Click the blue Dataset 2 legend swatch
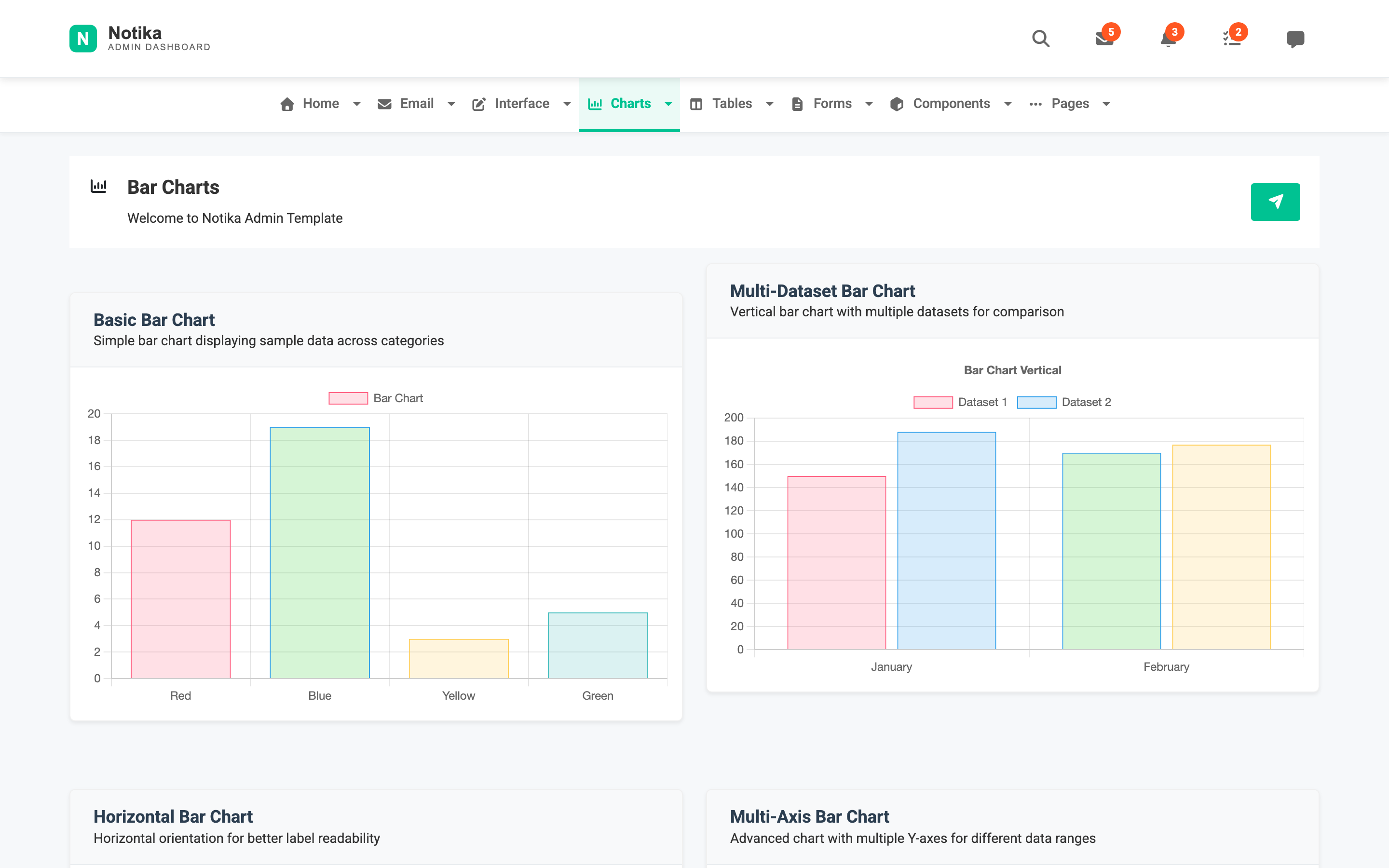This screenshot has height=868, width=1389. coord(1036,402)
